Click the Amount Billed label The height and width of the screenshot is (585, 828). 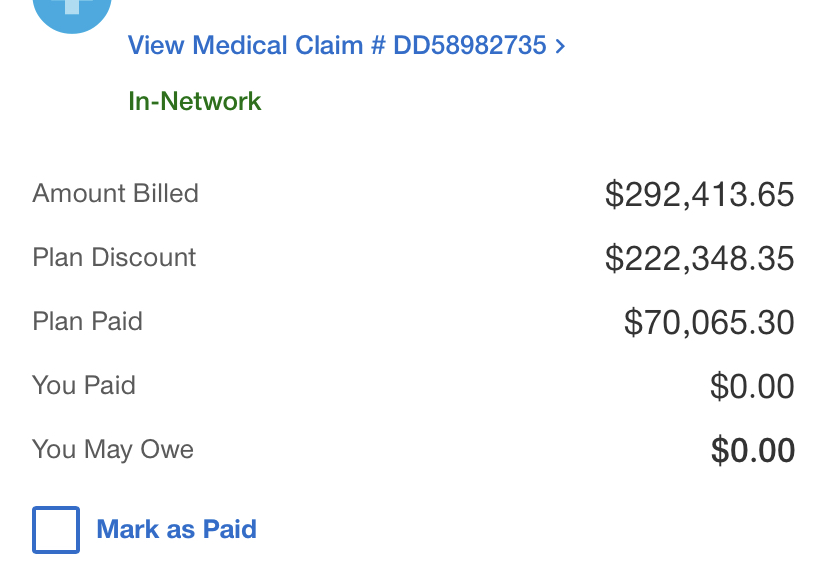(x=116, y=193)
